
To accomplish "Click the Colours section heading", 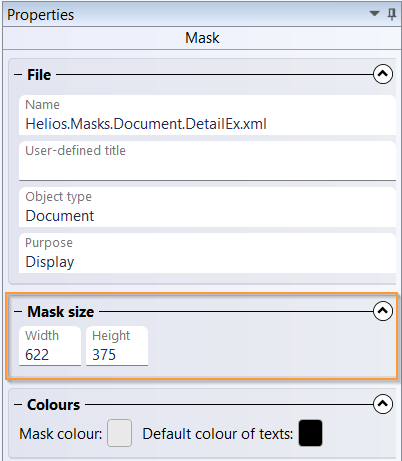I will 53,405.
